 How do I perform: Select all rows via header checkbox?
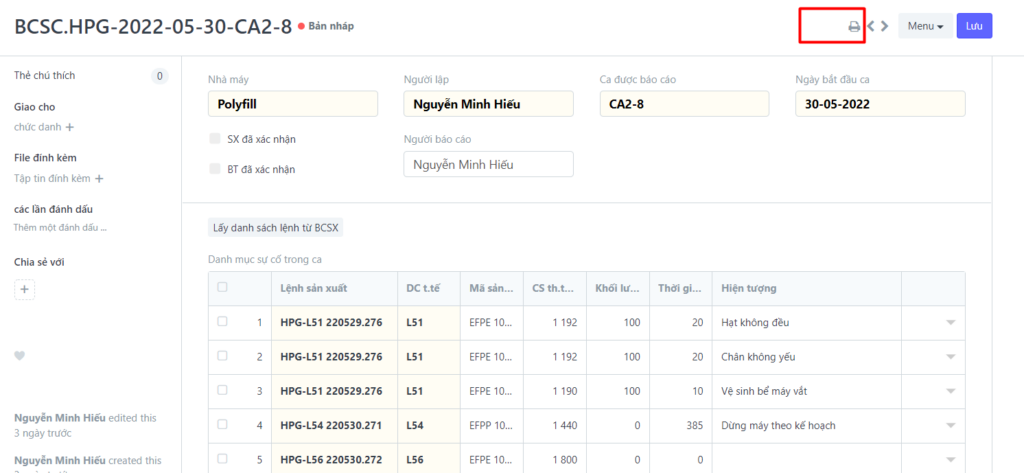tap(222, 287)
